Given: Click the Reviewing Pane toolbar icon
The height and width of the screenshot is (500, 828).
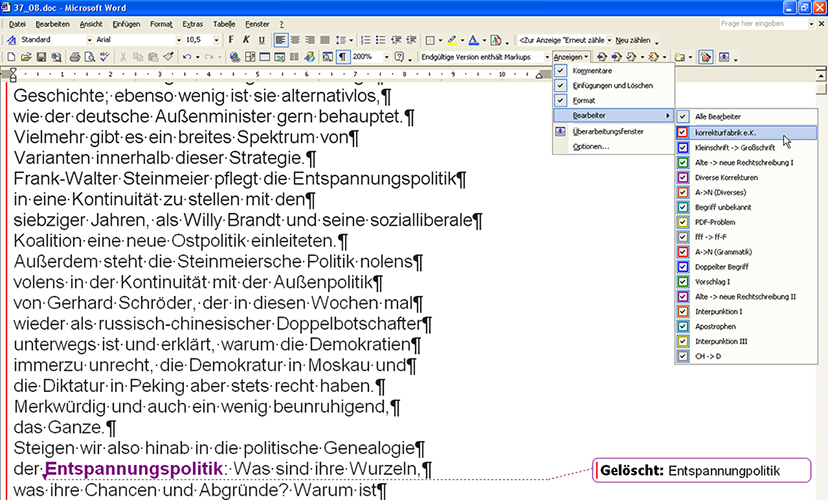Looking at the screenshot, I should pos(724,56).
